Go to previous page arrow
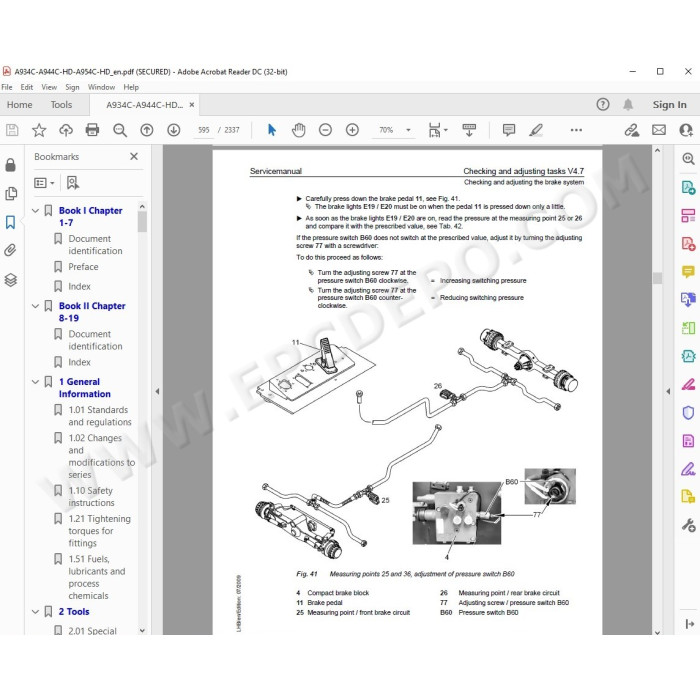 click(146, 130)
